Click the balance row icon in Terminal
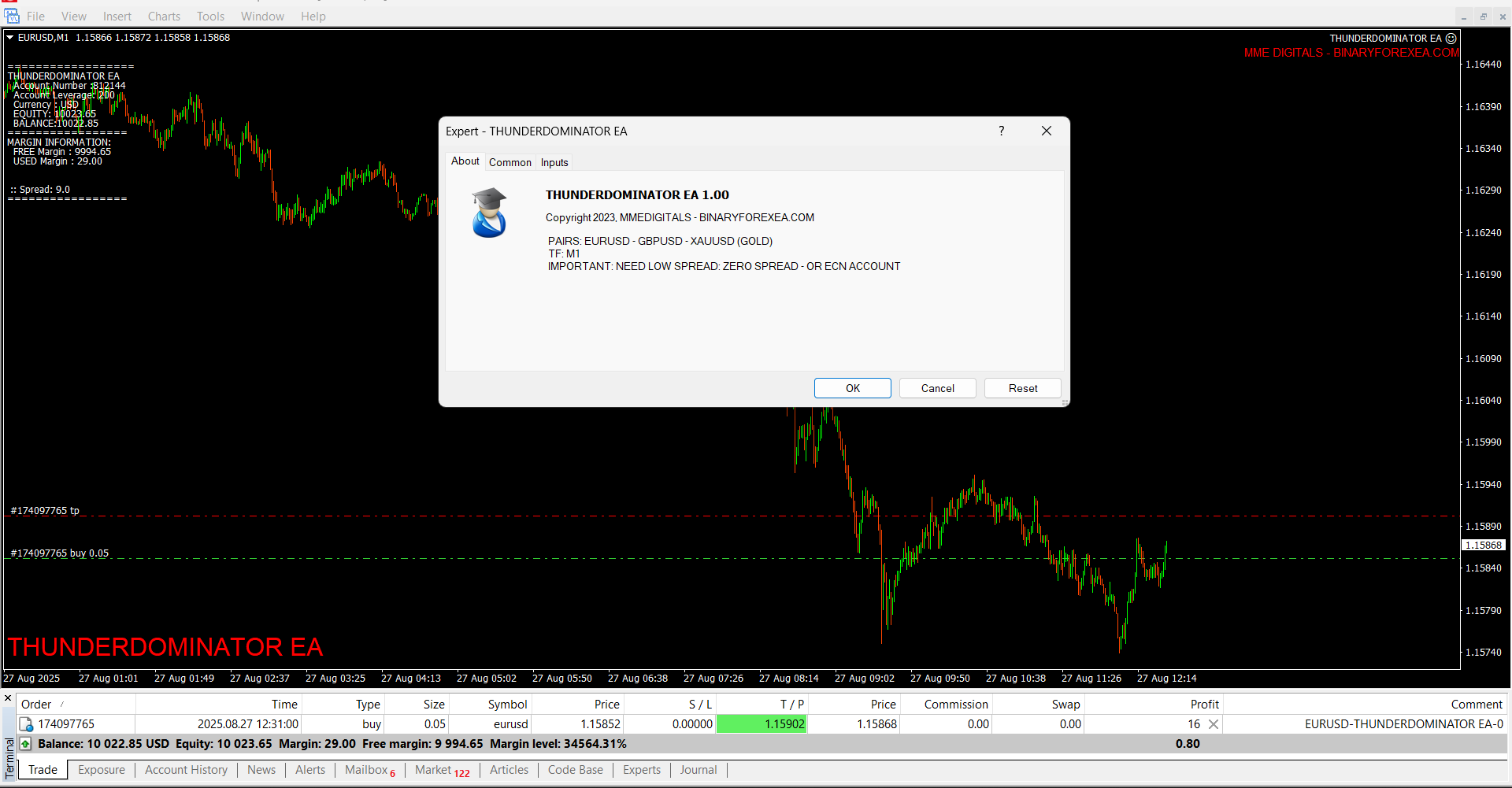 (x=25, y=744)
